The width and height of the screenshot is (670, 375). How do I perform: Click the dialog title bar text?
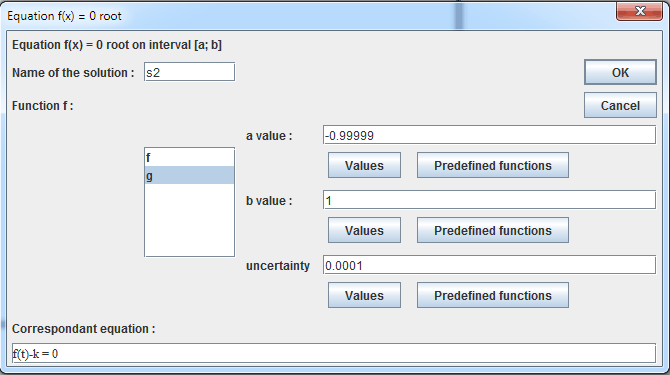point(64,16)
